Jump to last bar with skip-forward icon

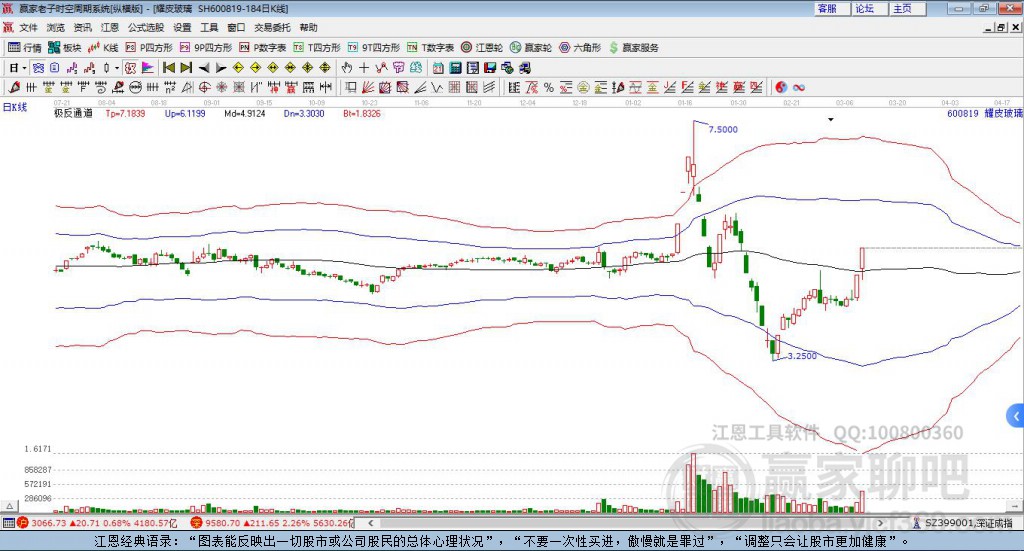point(186,68)
